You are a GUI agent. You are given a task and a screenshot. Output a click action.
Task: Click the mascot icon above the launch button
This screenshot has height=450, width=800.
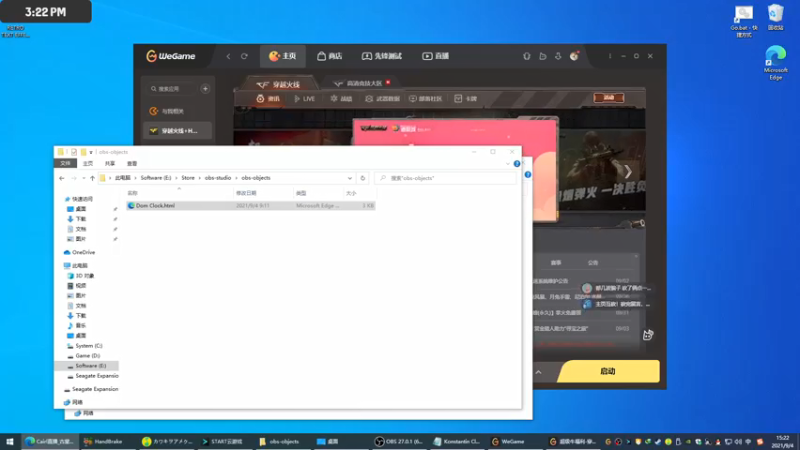pos(648,335)
